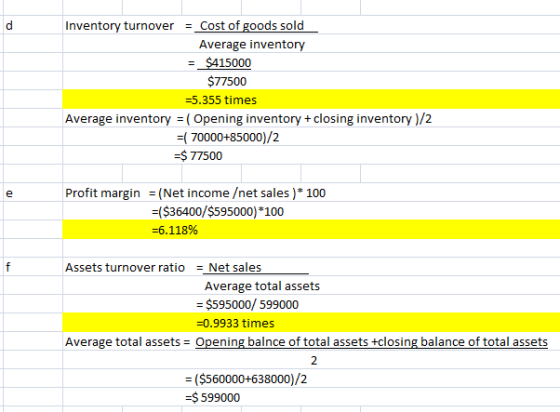Select the $415000 value
The image size is (560, 412).
click(228, 63)
